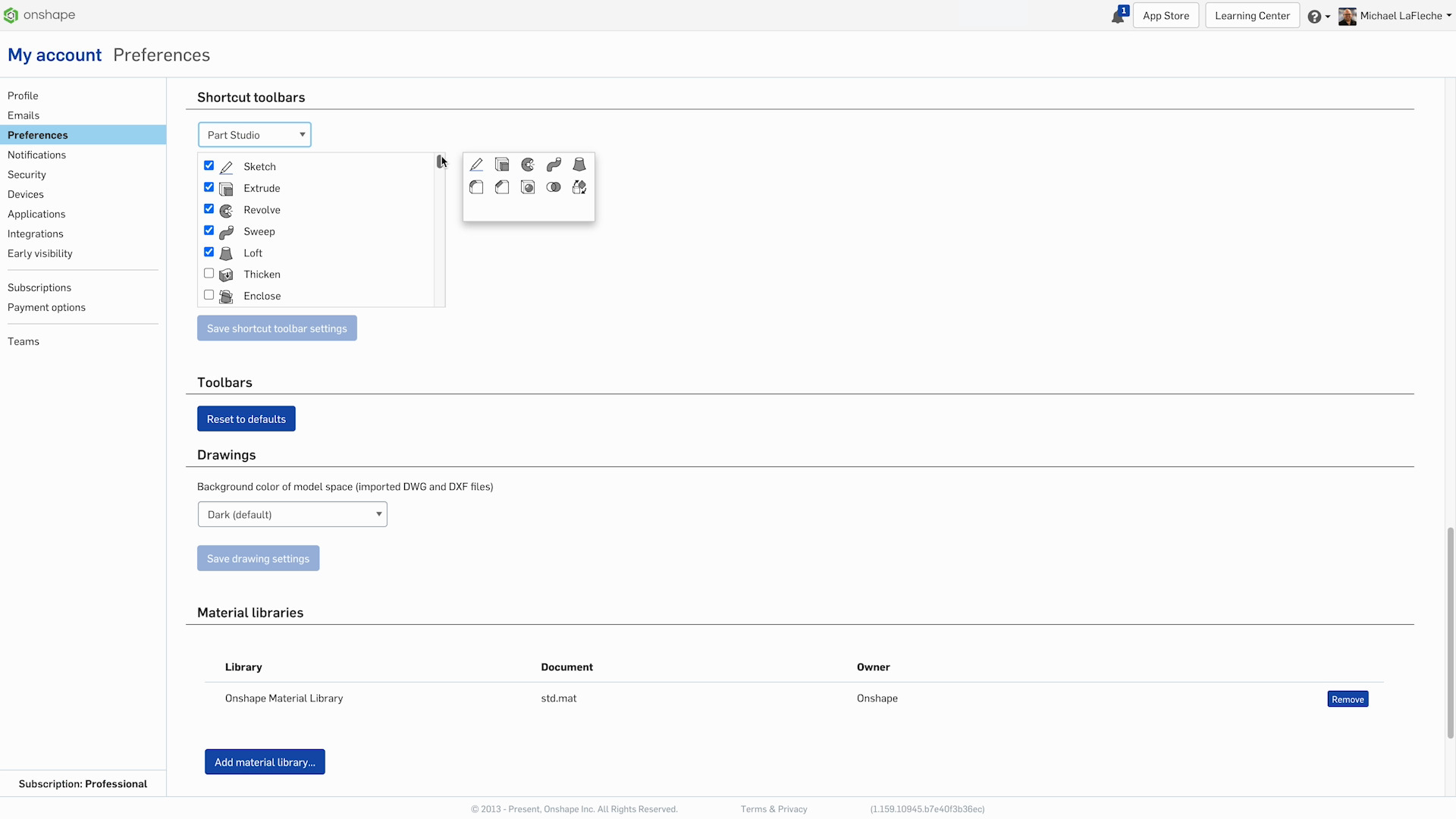Open the notifications bell icon

[x=1118, y=16]
